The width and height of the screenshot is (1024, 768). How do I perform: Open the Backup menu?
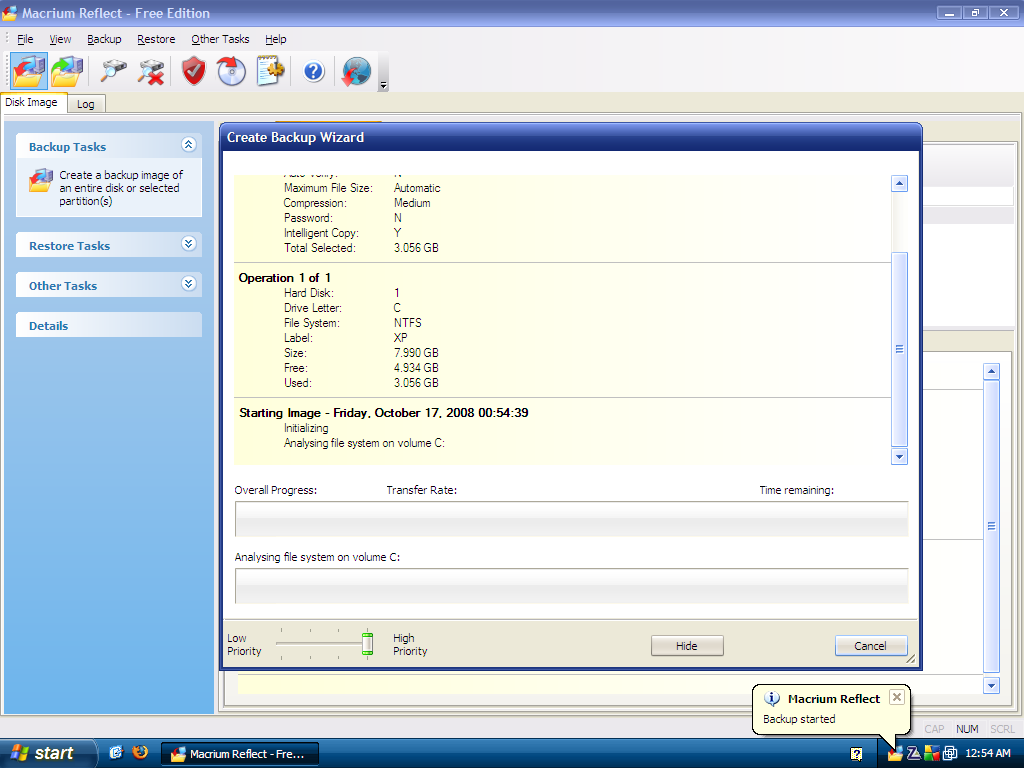coord(104,39)
